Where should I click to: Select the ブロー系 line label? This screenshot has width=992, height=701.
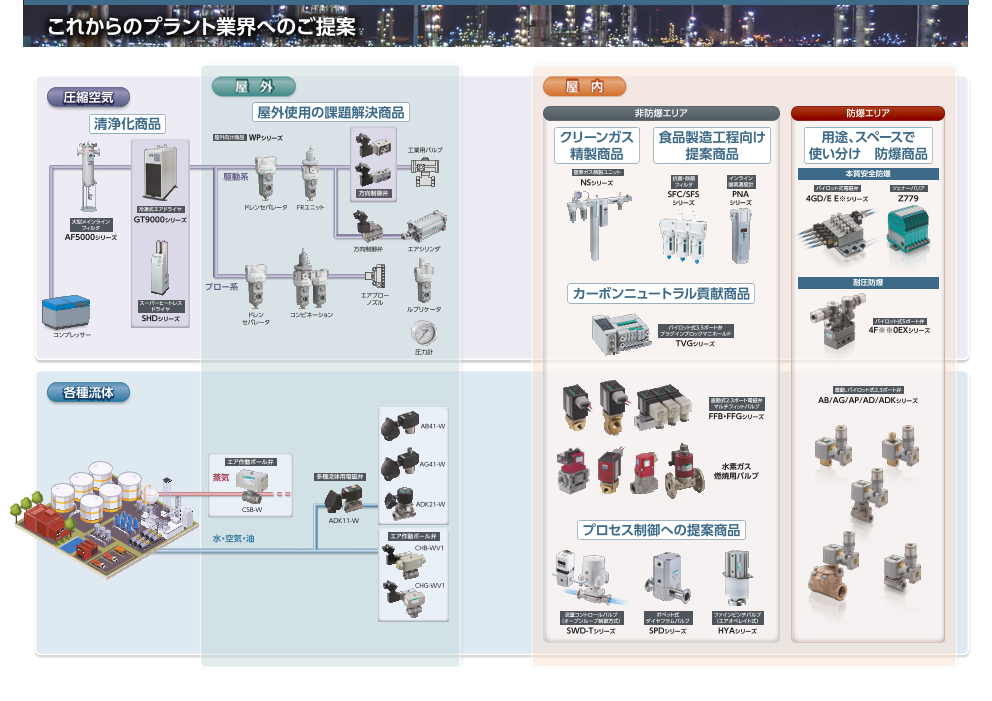(221, 287)
